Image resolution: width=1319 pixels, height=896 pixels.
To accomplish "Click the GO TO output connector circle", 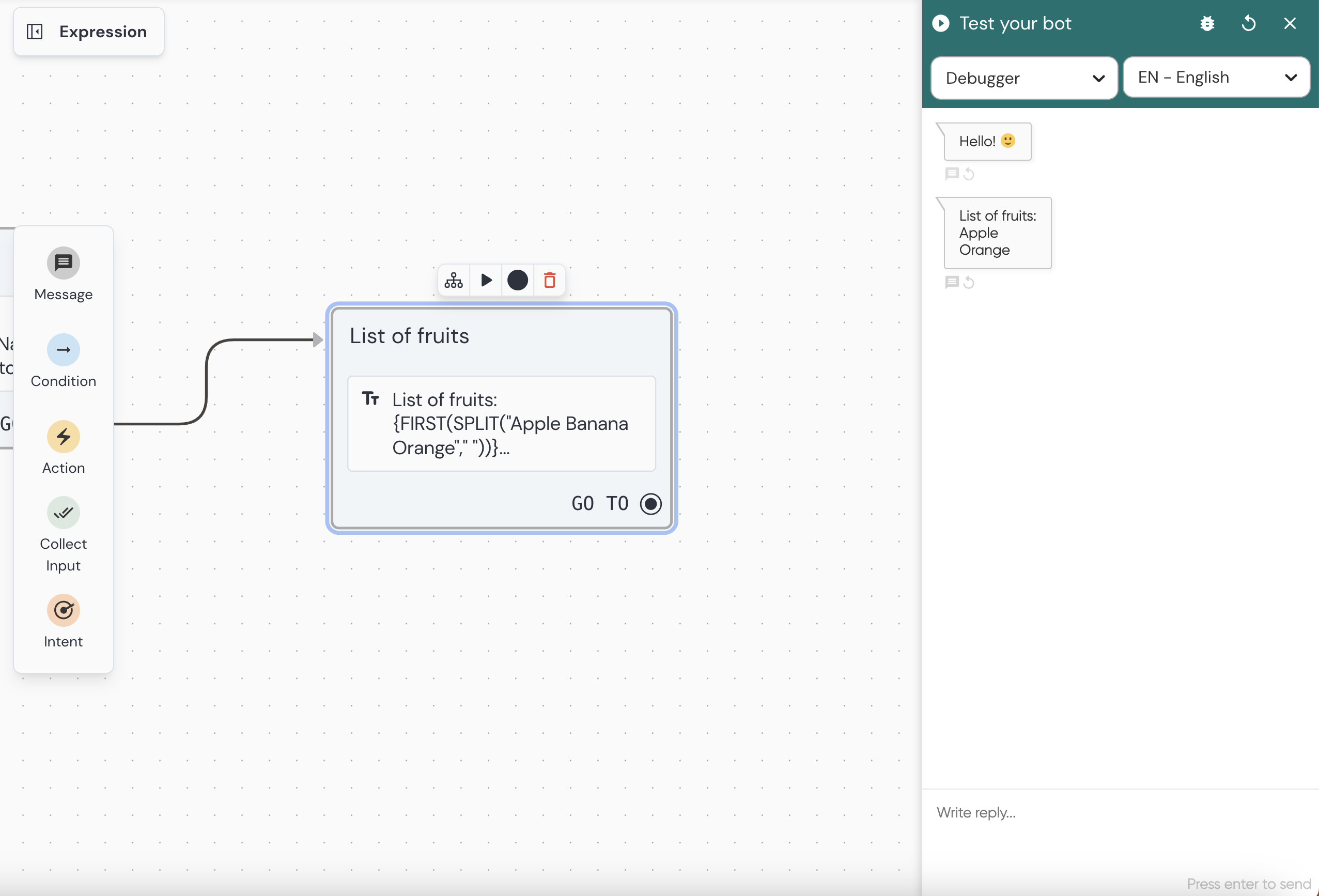I will click(x=650, y=504).
